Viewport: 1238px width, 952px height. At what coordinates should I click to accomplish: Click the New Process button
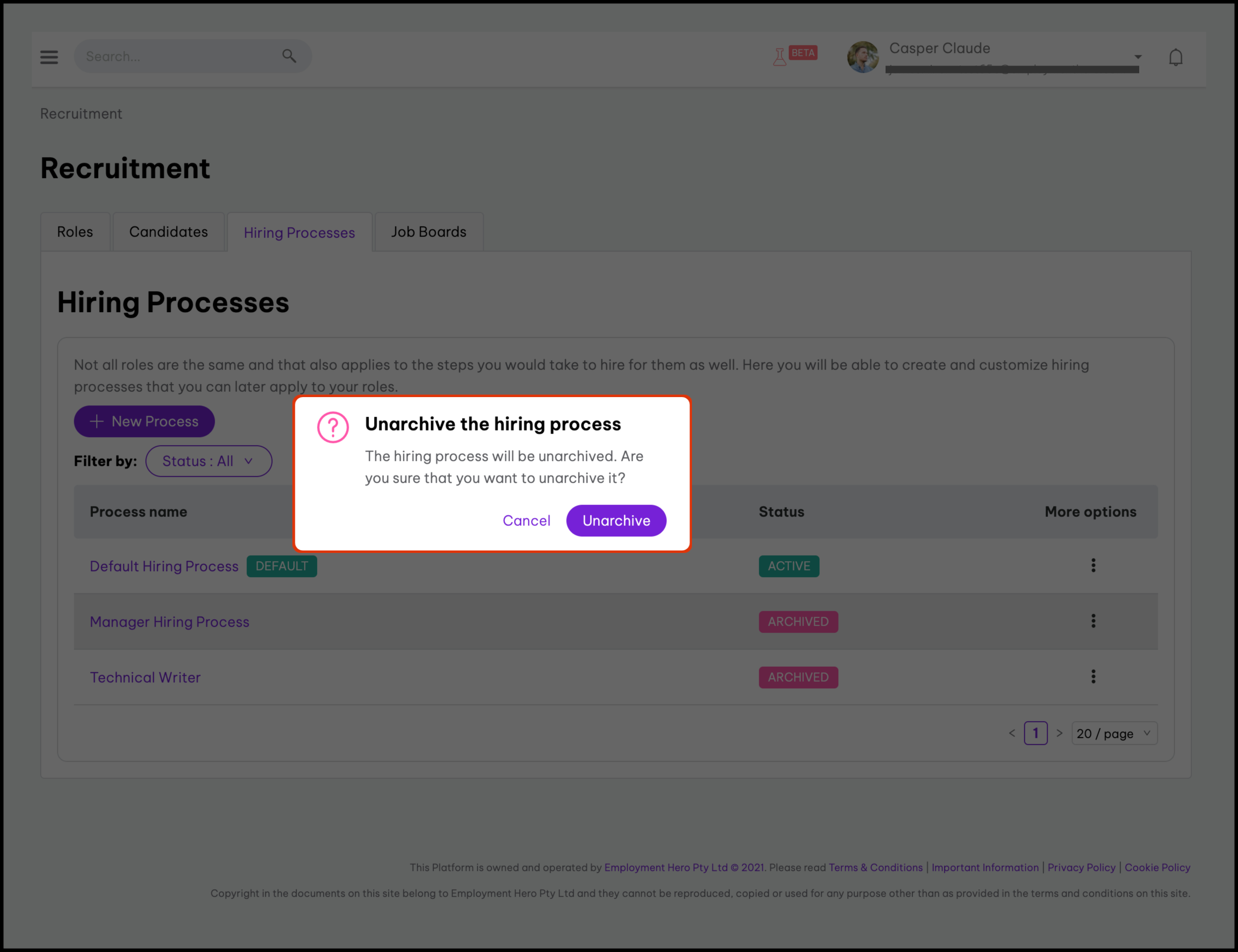pyautogui.click(x=144, y=421)
